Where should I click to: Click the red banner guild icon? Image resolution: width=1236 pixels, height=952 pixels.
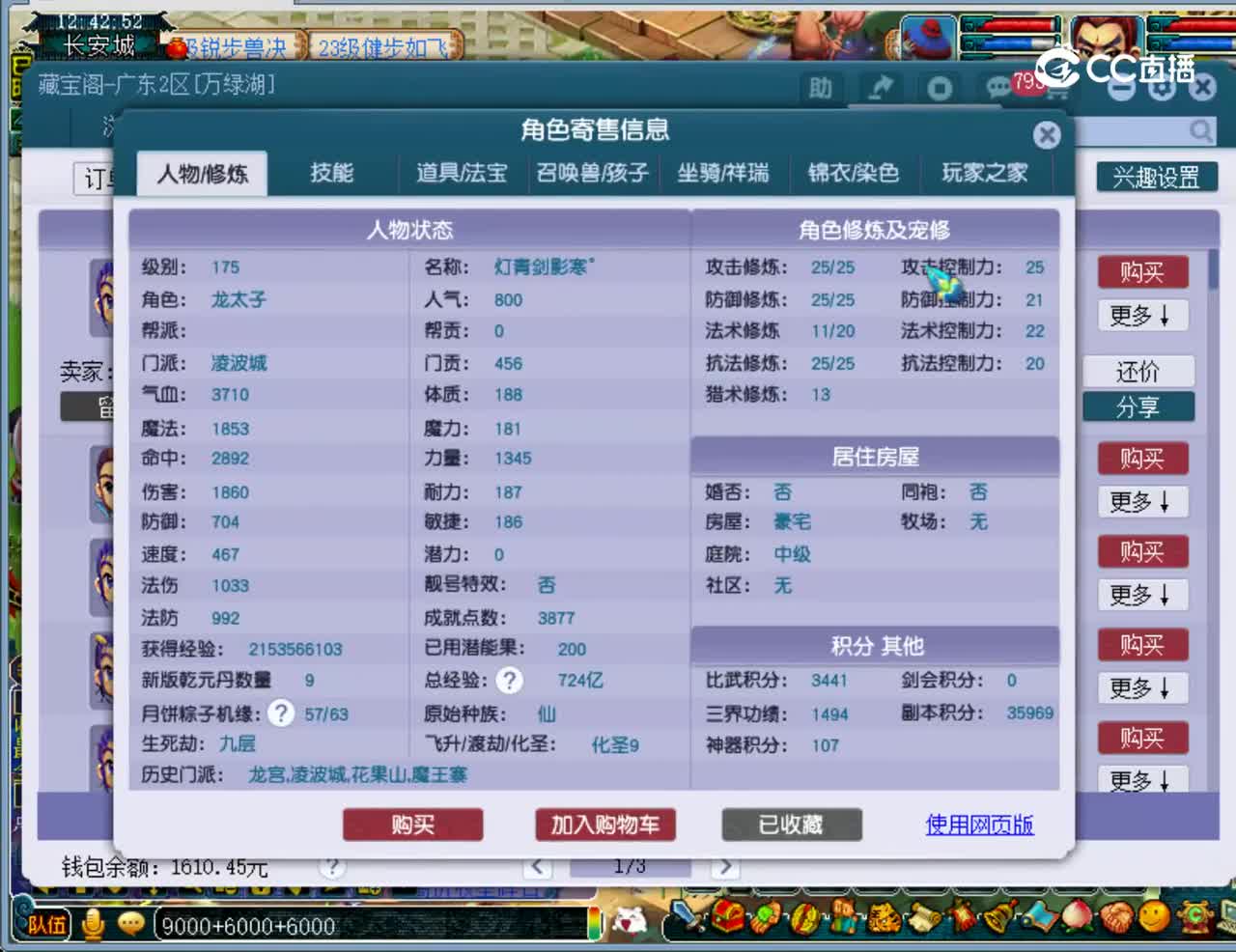(963, 915)
